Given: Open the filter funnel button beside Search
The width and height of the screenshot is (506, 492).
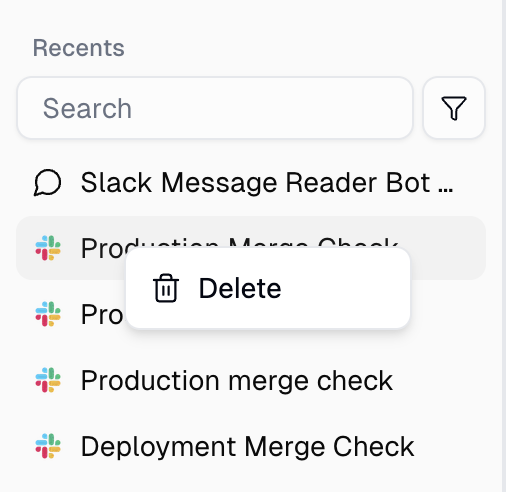Looking at the screenshot, I should tap(453, 108).
